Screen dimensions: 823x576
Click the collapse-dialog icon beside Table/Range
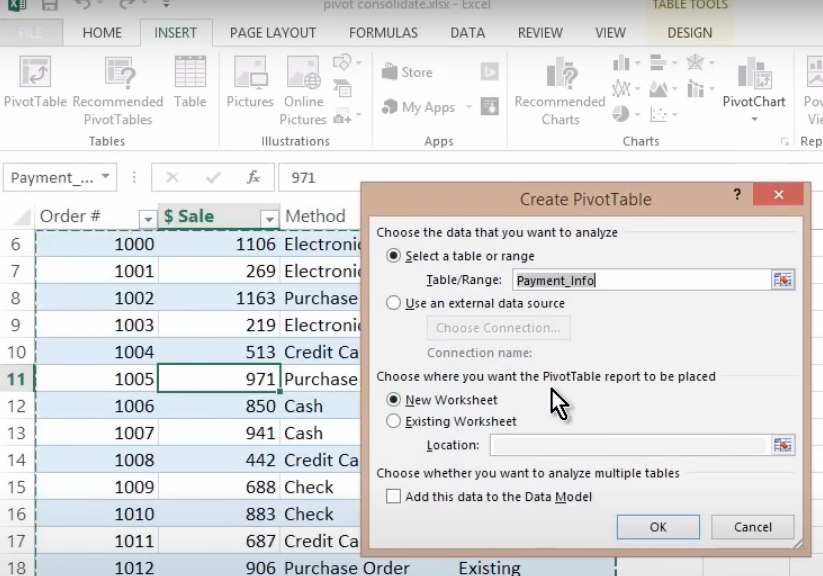(783, 280)
